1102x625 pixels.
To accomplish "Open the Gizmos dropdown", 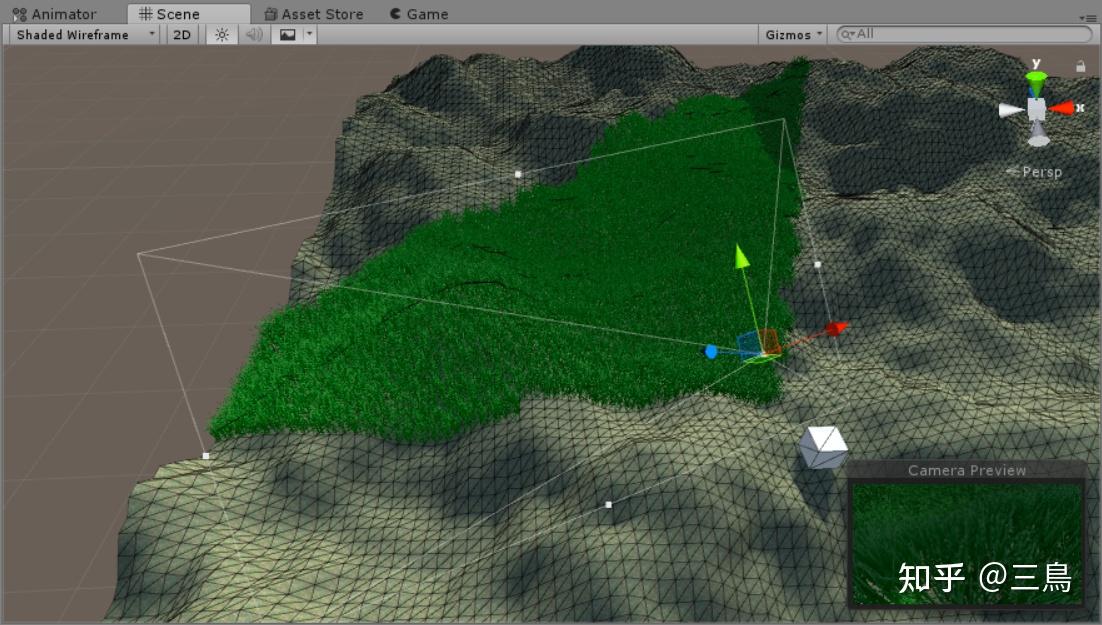I will click(791, 34).
